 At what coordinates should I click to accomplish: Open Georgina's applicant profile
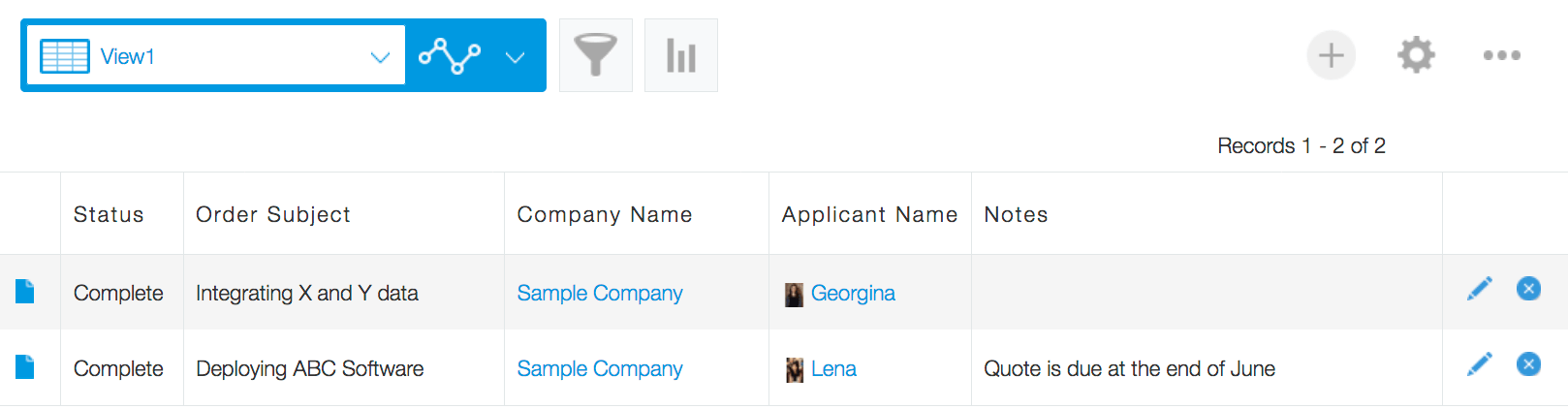(x=852, y=293)
